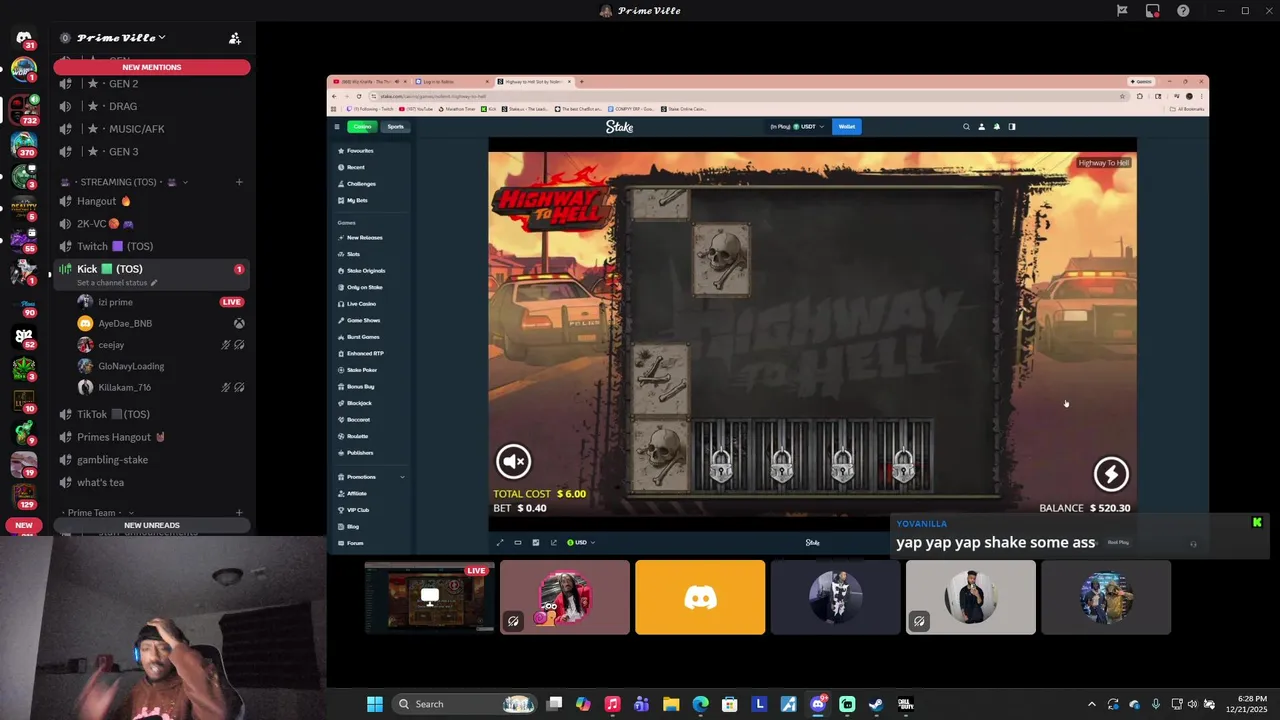The image size is (1280, 720).
Task: Expand Prime Ville server dropdown
Action: [161, 38]
